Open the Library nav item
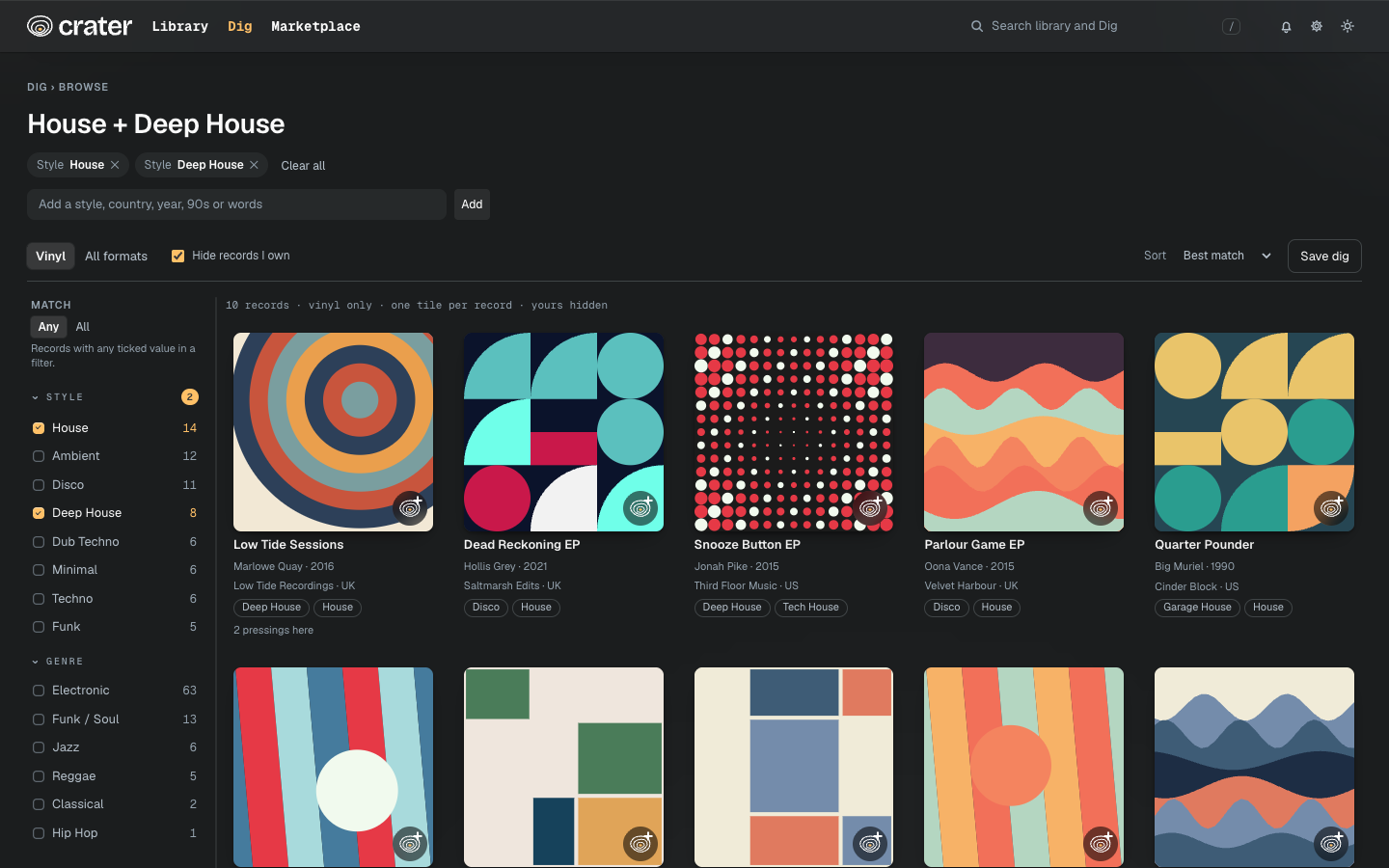 coord(180,26)
